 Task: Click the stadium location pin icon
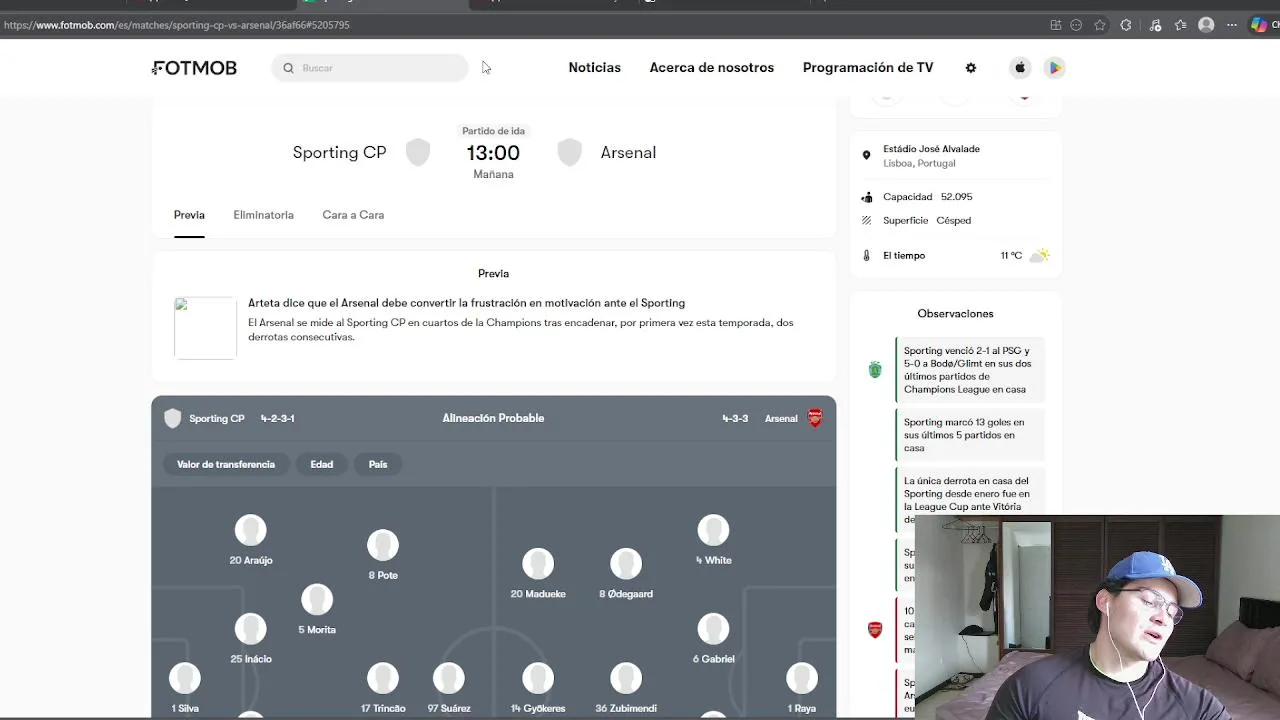click(x=867, y=155)
